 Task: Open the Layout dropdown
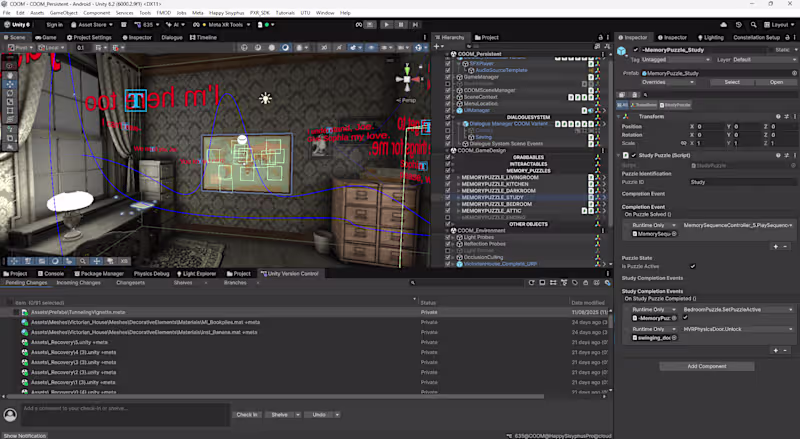pyautogui.click(x=778, y=25)
